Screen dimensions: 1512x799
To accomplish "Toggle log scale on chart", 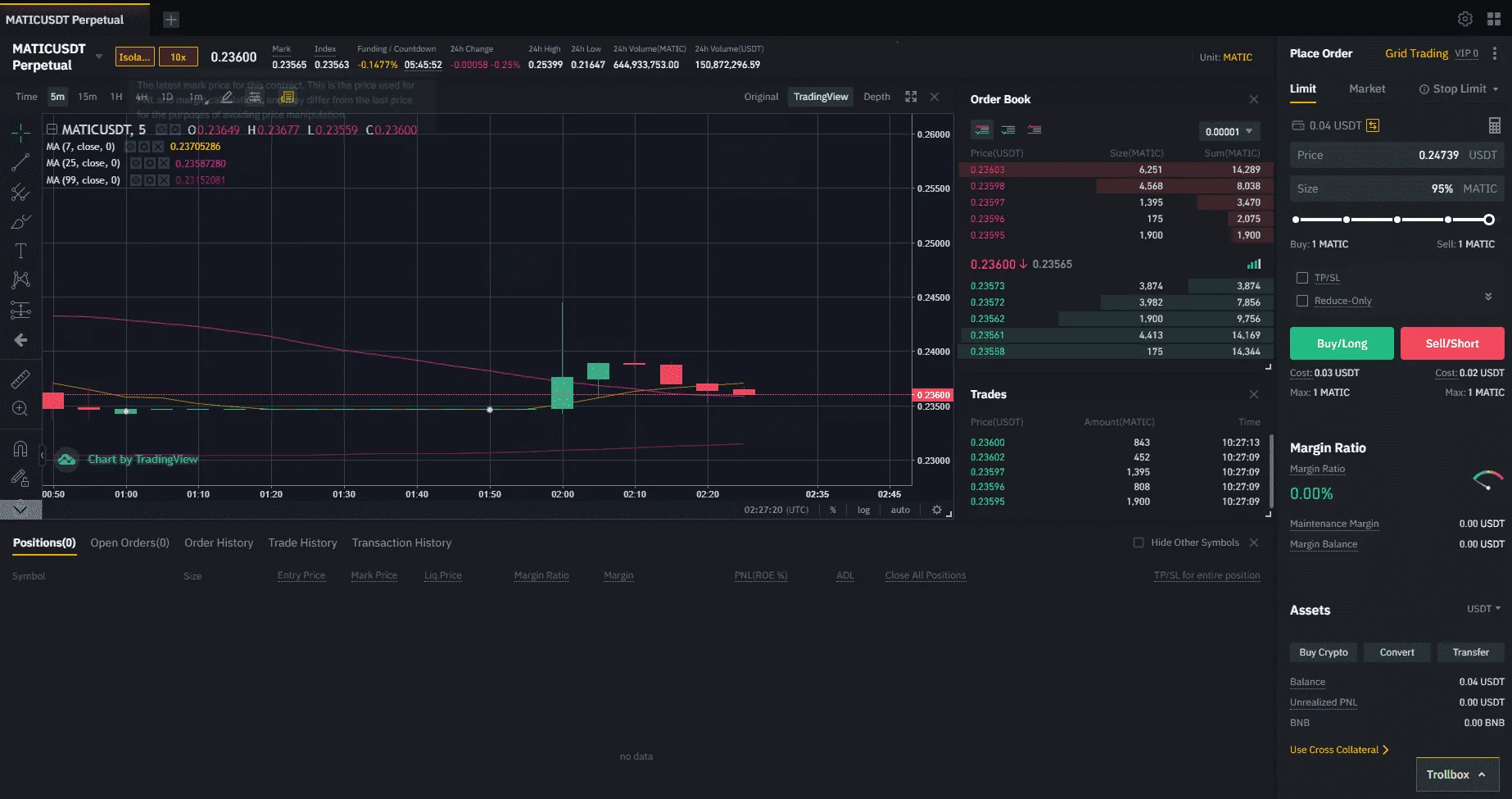I will tap(863, 510).
